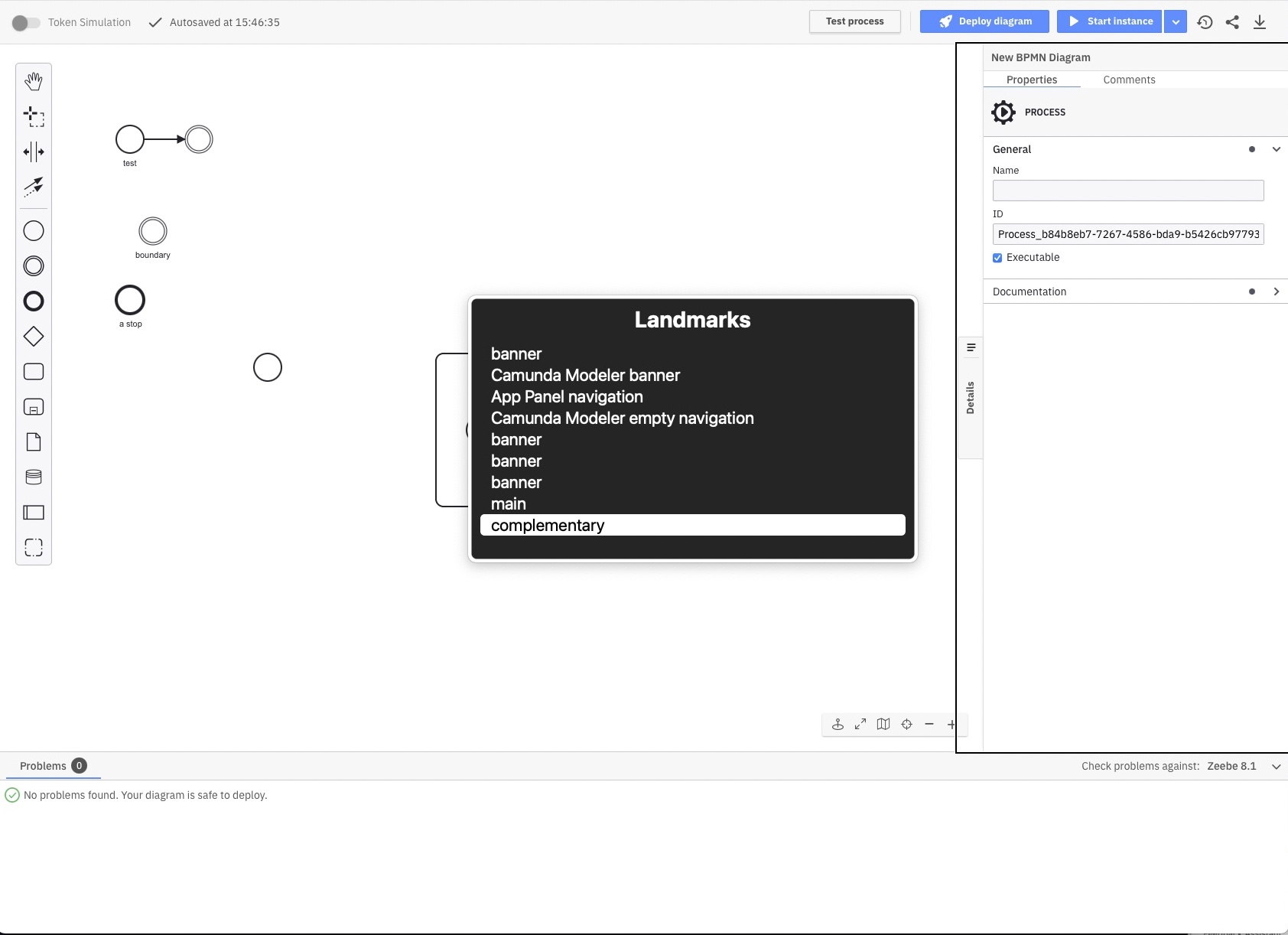Viewport: 1288px width, 935px height.
Task: Pick the Data store icon from the palette
Action: [34, 476]
